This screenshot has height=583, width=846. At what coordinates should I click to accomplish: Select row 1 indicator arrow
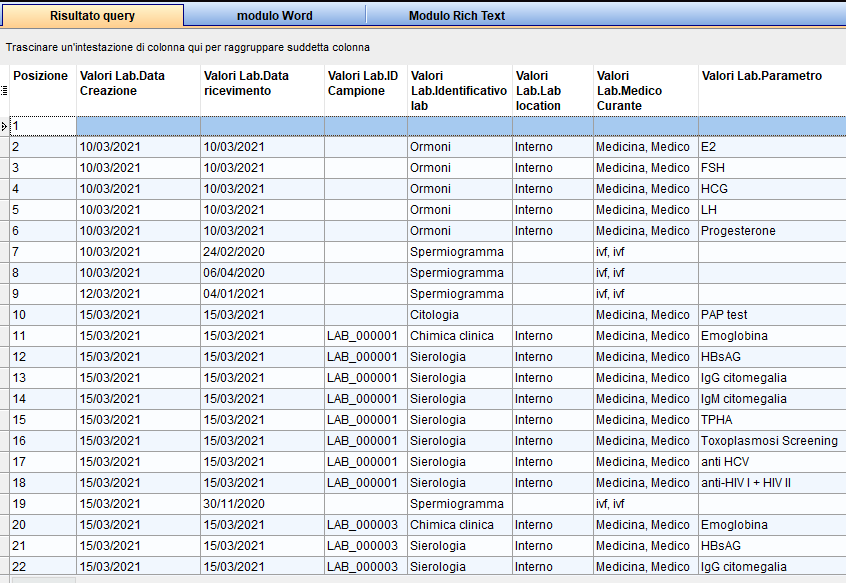pos(4,126)
